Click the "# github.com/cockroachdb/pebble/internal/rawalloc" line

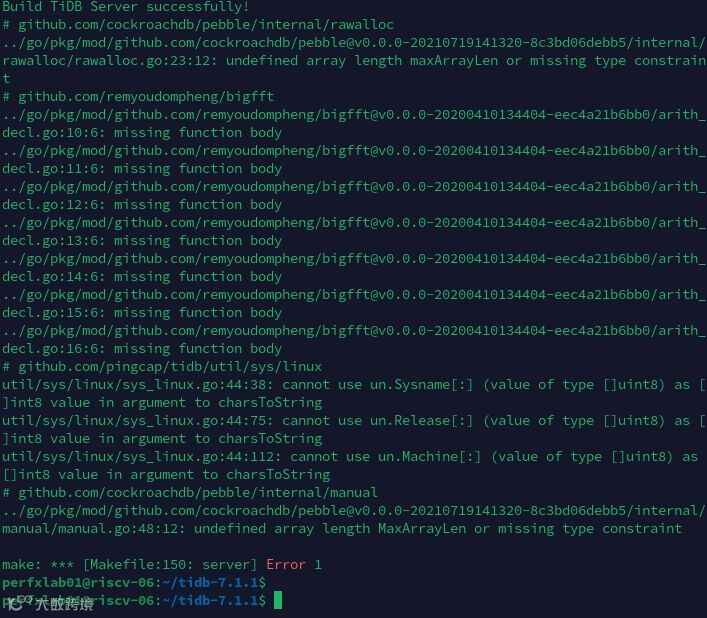click(198, 24)
